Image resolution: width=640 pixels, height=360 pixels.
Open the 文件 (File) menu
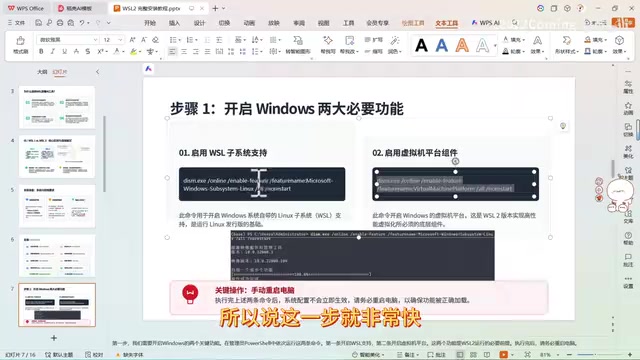click(17, 23)
